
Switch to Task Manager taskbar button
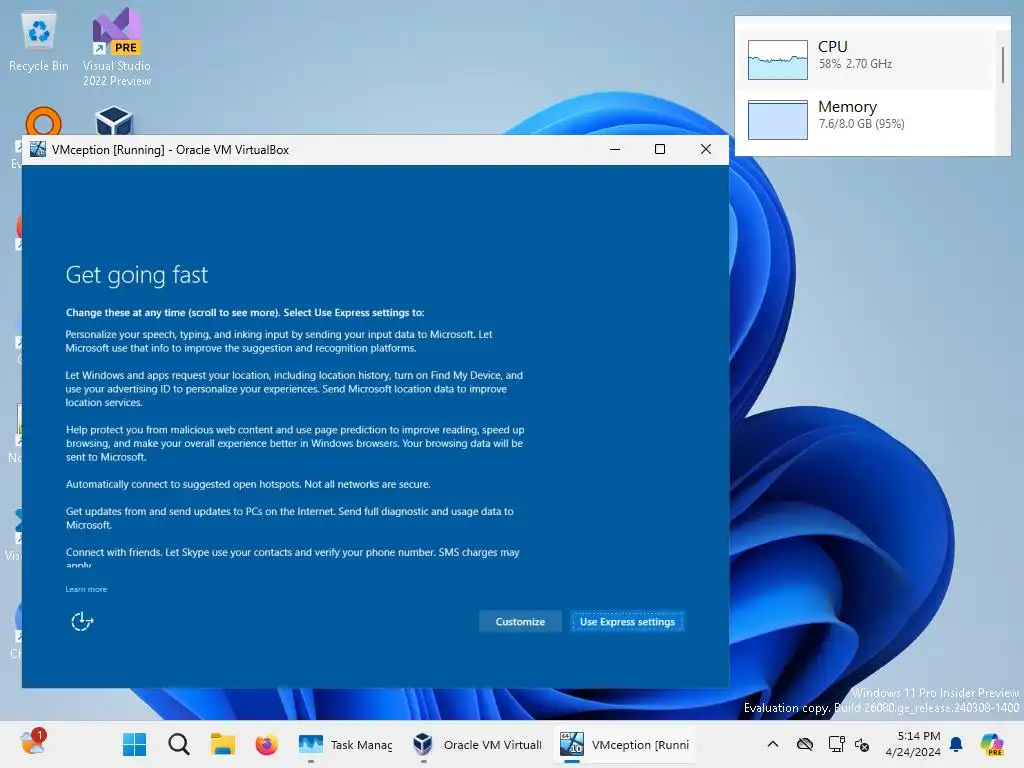point(345,744)
